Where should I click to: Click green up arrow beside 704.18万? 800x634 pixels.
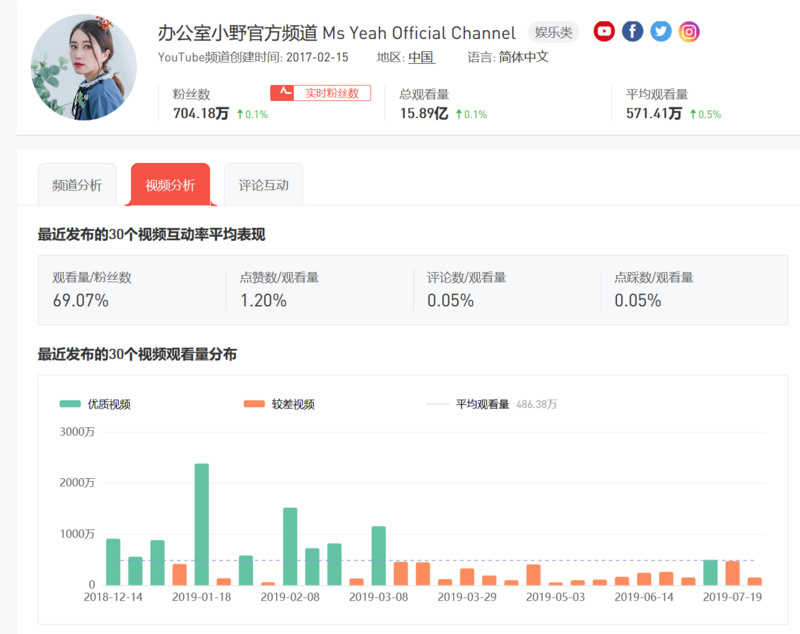point(240,114)
